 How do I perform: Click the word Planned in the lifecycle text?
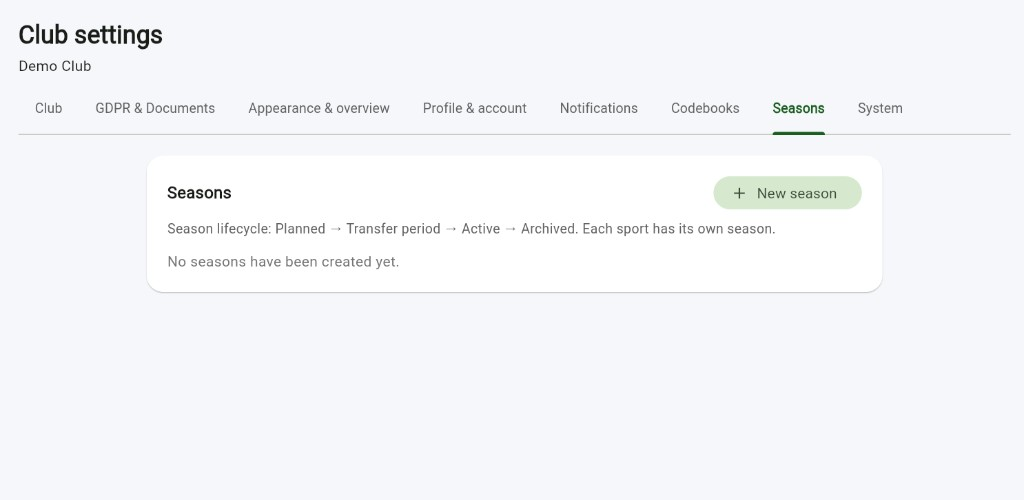[x=300, y=229]
